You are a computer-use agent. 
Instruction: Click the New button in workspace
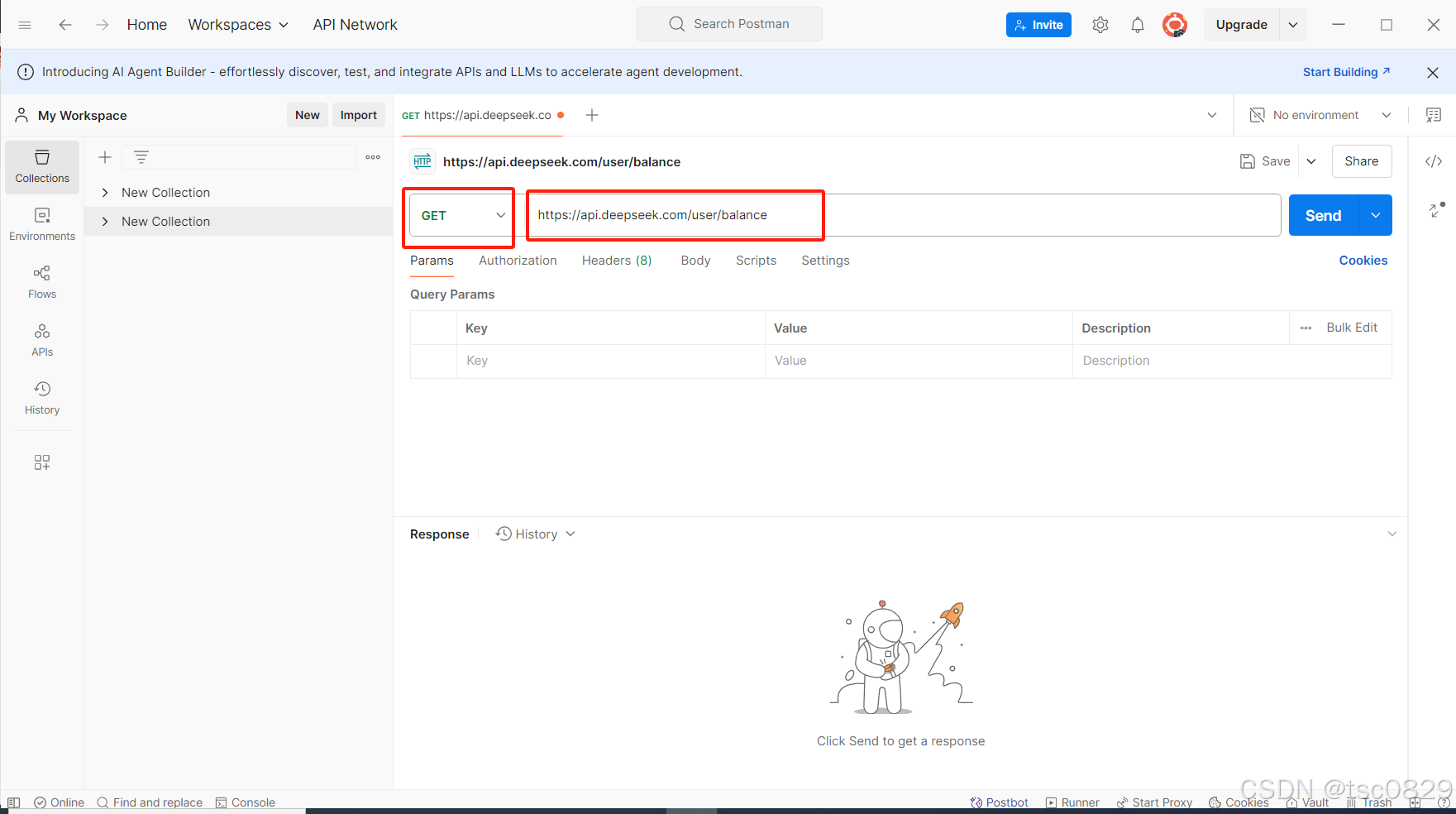308,115
